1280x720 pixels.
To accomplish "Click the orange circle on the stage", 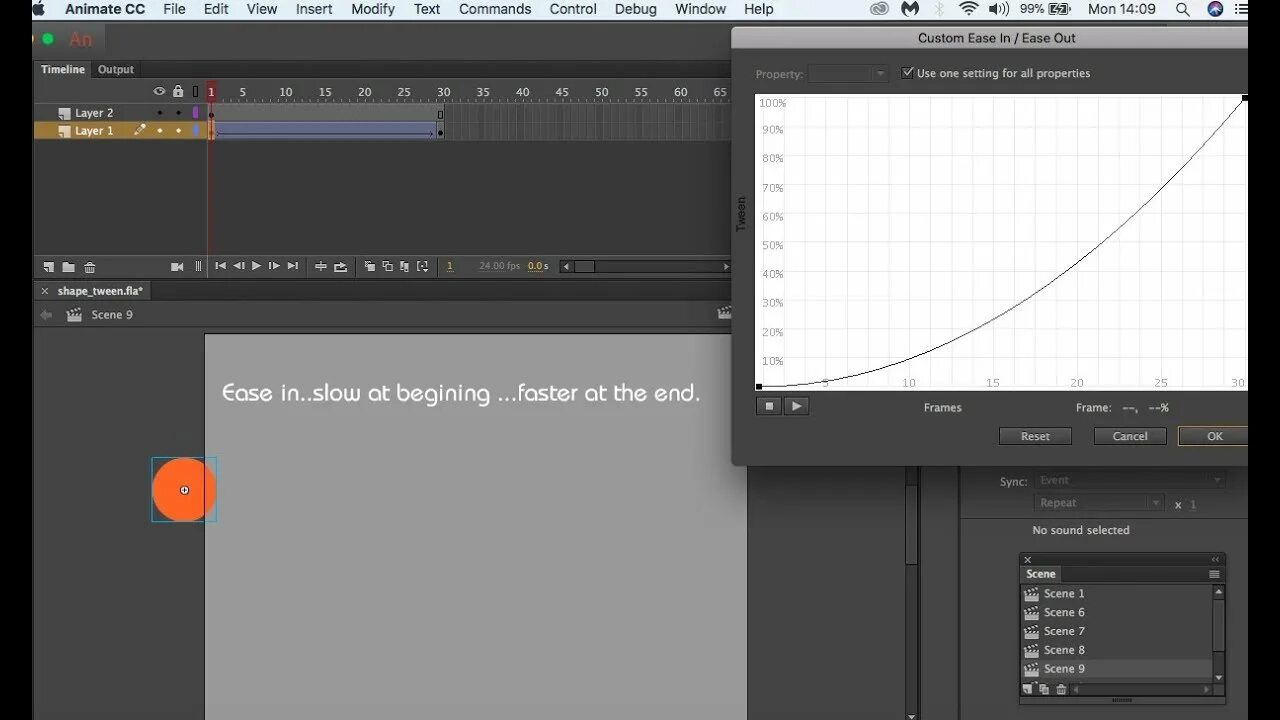I will [184, 490].
